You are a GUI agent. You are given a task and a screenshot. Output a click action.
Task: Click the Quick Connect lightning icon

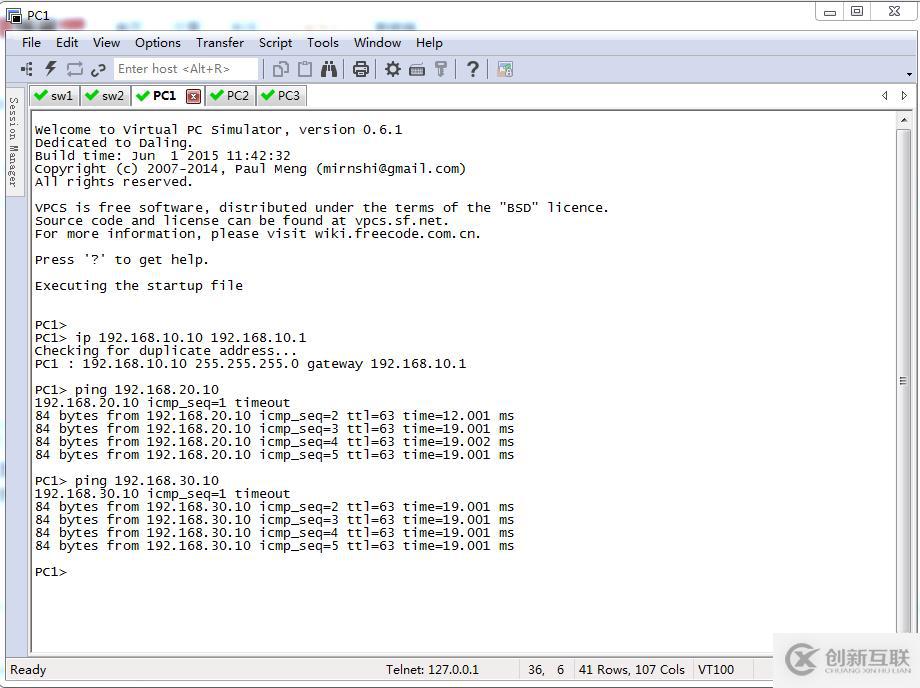tap(50, 69)
